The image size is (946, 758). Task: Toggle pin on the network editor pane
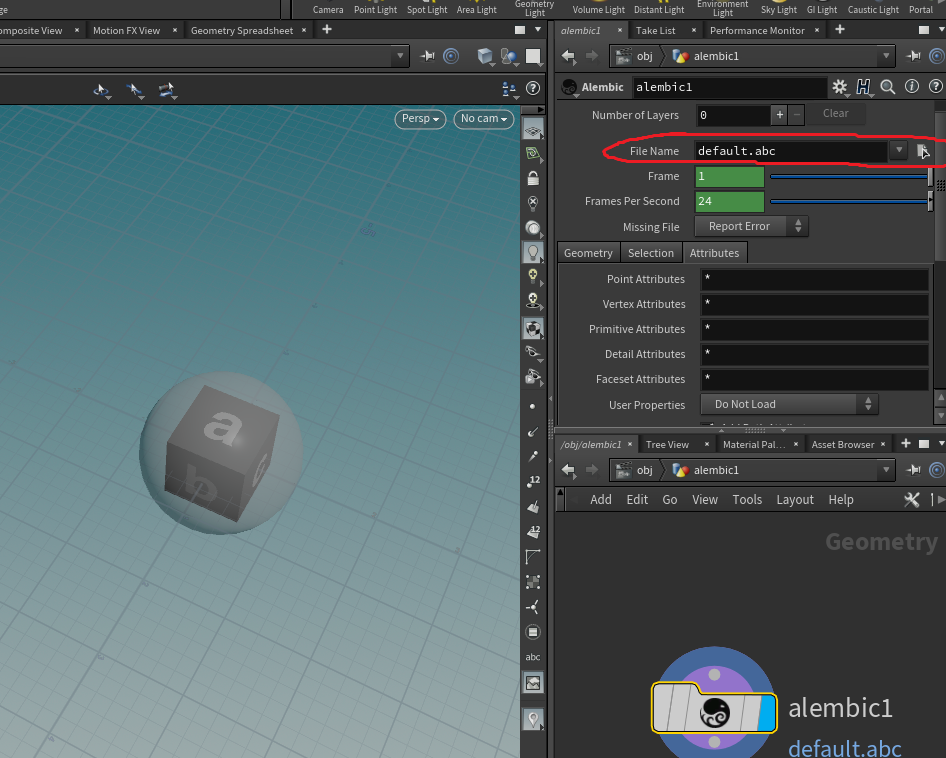tap(914, 470)
